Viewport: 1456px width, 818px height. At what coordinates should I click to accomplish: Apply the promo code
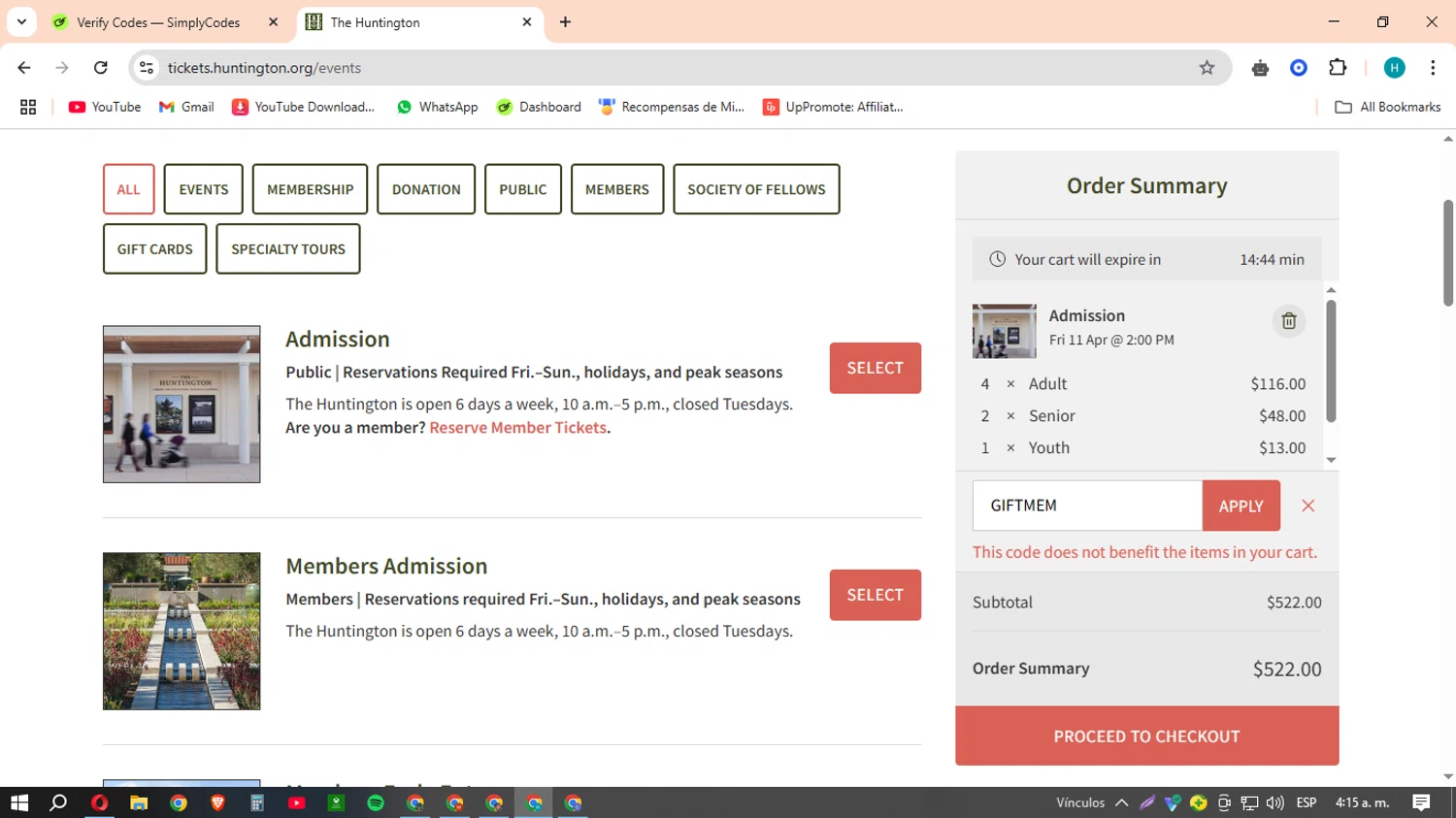coord(1241,506)
